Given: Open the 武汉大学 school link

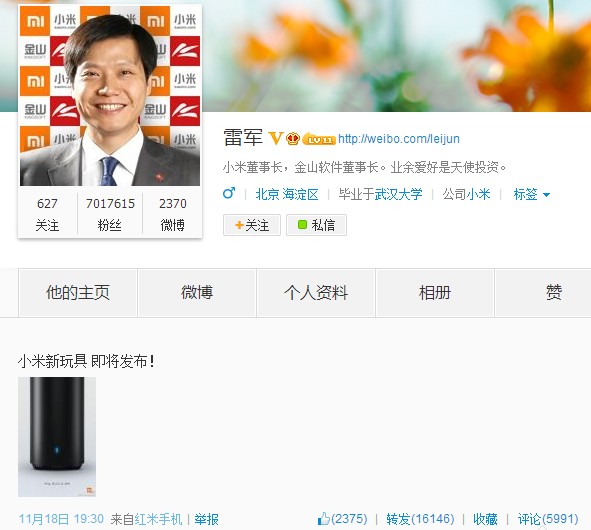Looking at the screenshot, I should coord(398,195).
